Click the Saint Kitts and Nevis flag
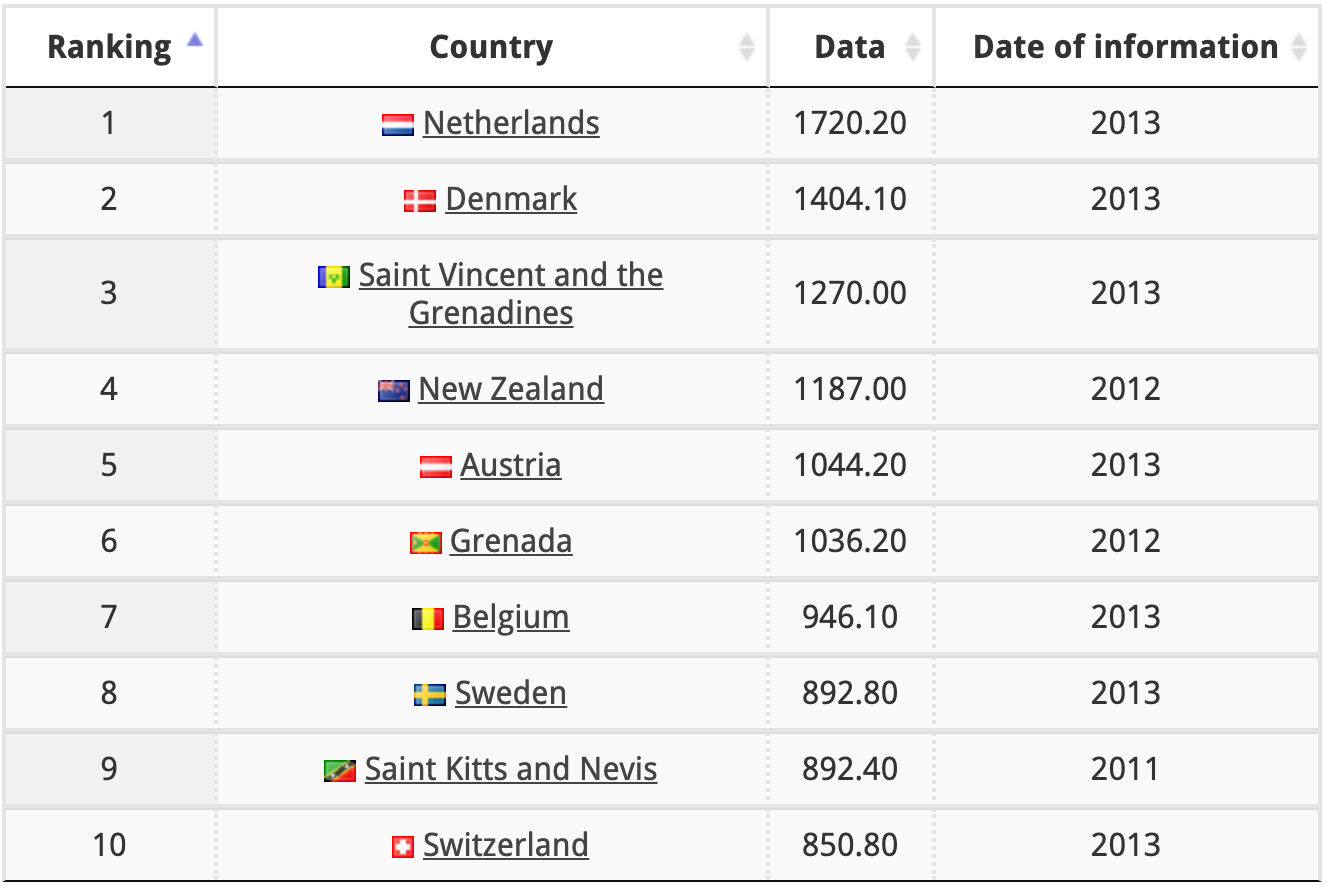This screenshot has width=1326, height=886. coord(340,771)
